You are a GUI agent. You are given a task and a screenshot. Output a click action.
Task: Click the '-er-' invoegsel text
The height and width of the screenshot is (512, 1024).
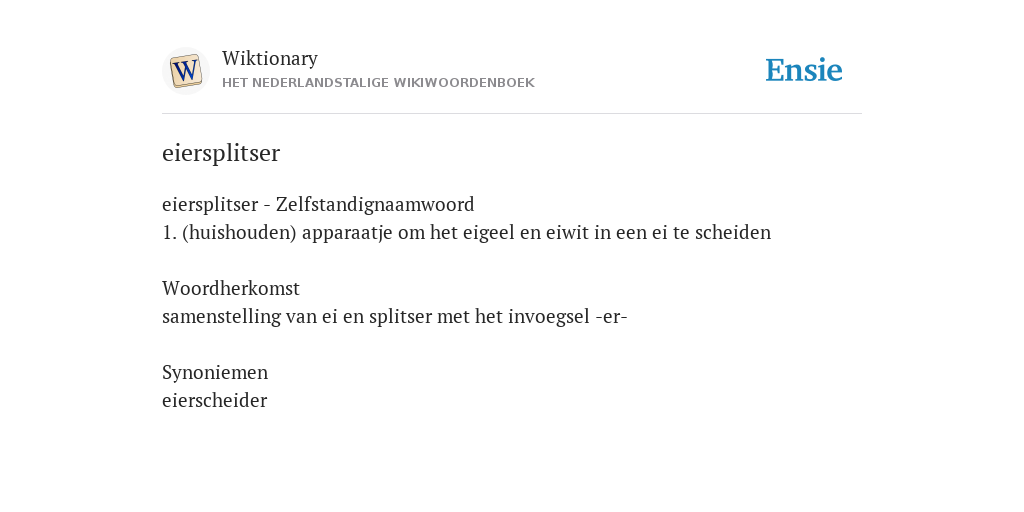[611, 317]
